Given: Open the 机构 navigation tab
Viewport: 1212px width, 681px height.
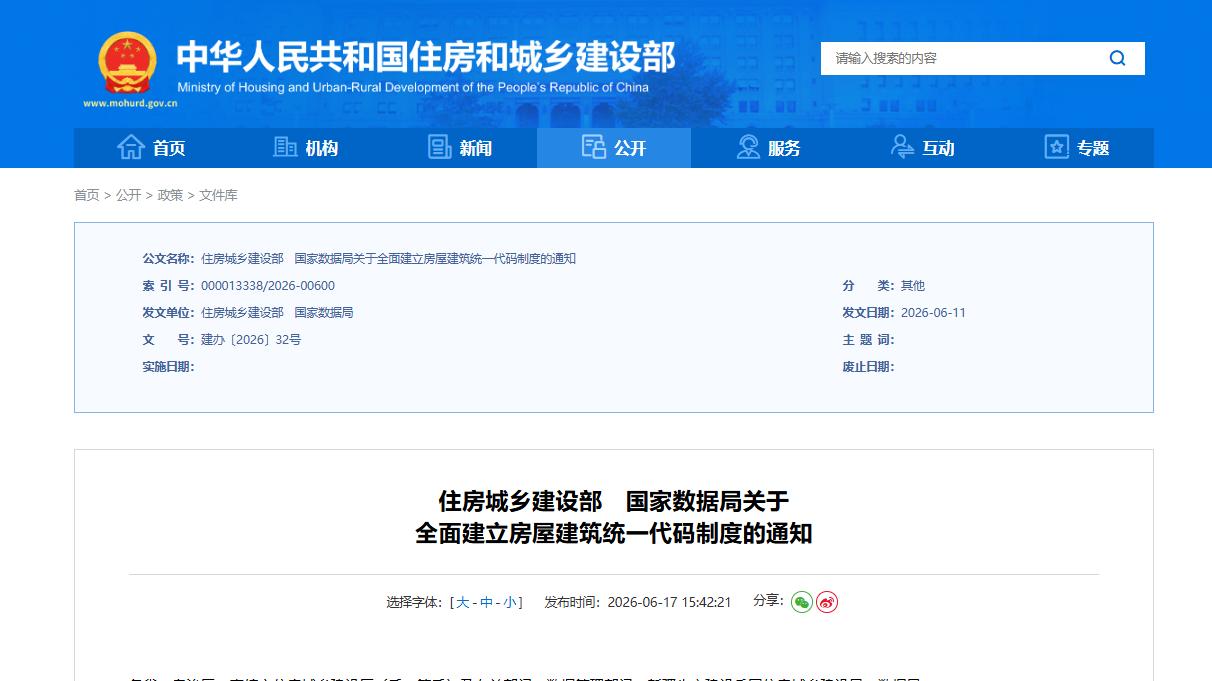Looking at the screenshot, I should click(305, 148).
